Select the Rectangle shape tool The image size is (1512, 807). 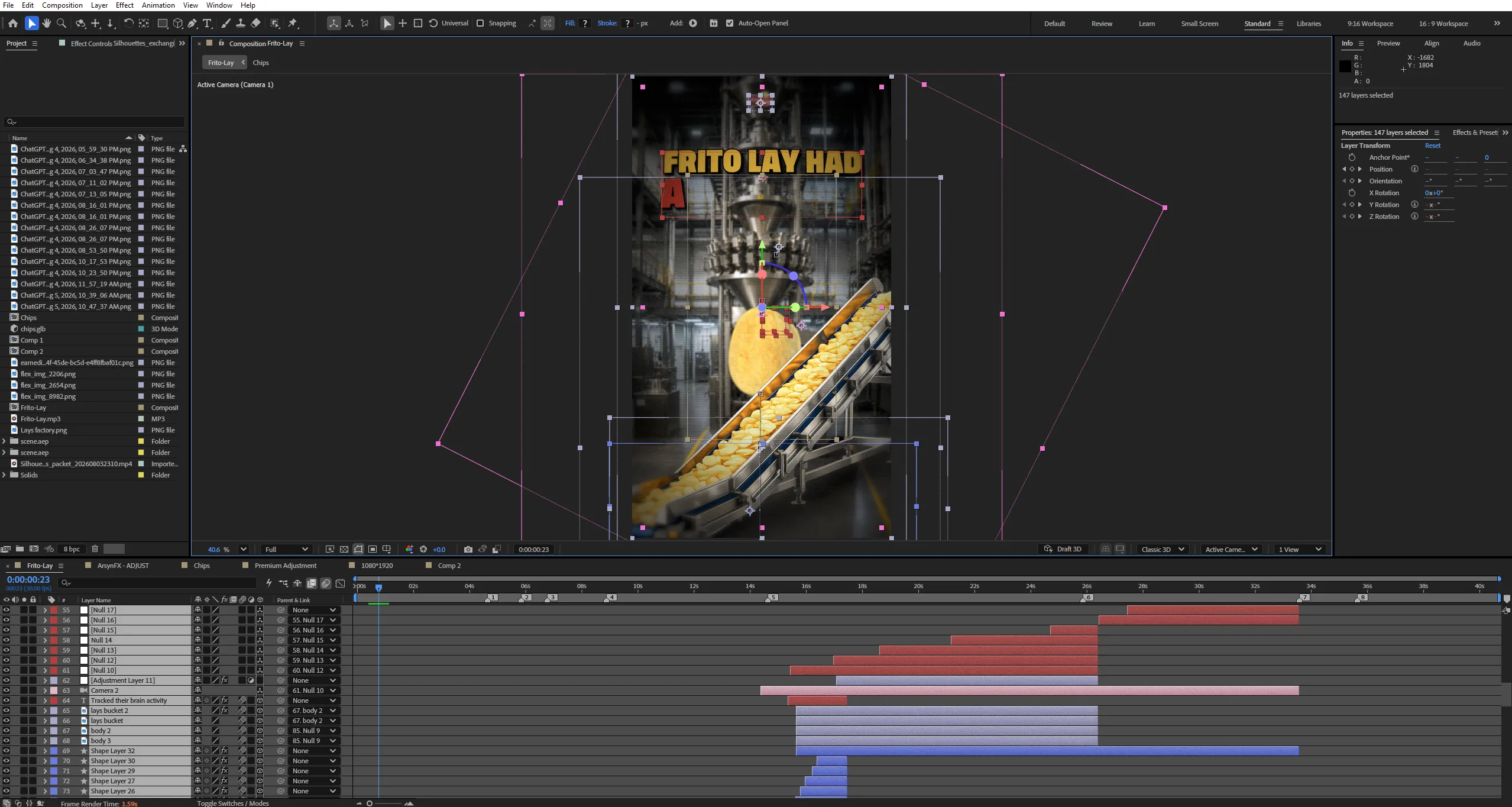pyautogui.click(x=163, y=23)
